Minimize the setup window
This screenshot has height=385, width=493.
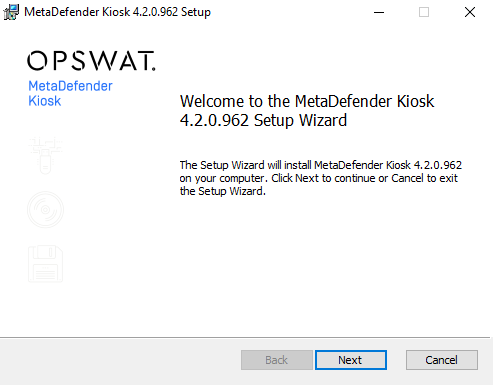click(379, 12)
